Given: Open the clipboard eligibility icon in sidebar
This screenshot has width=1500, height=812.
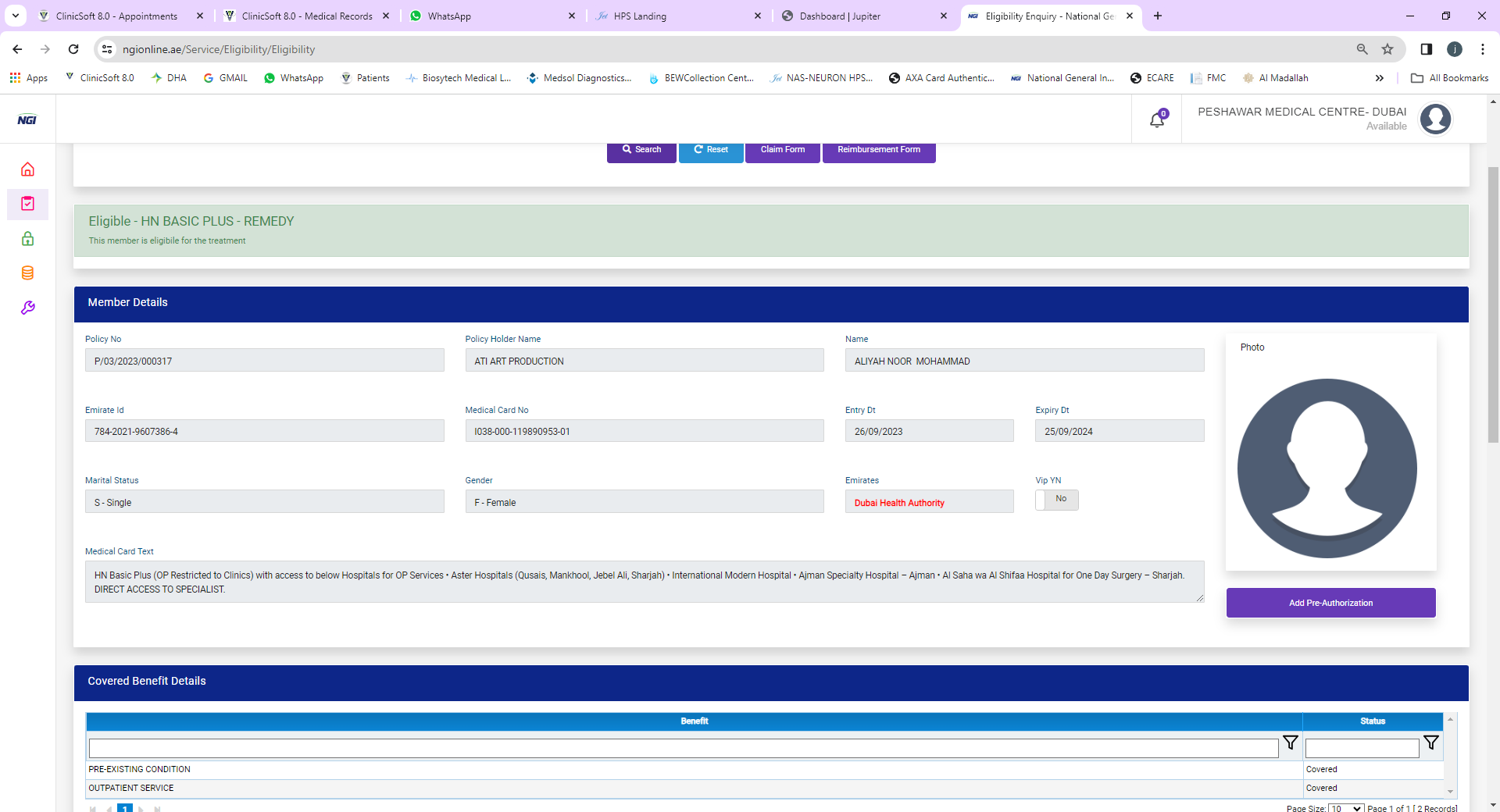Looking at the screenshot, I should pyautogui.click(x=27, y=204).
